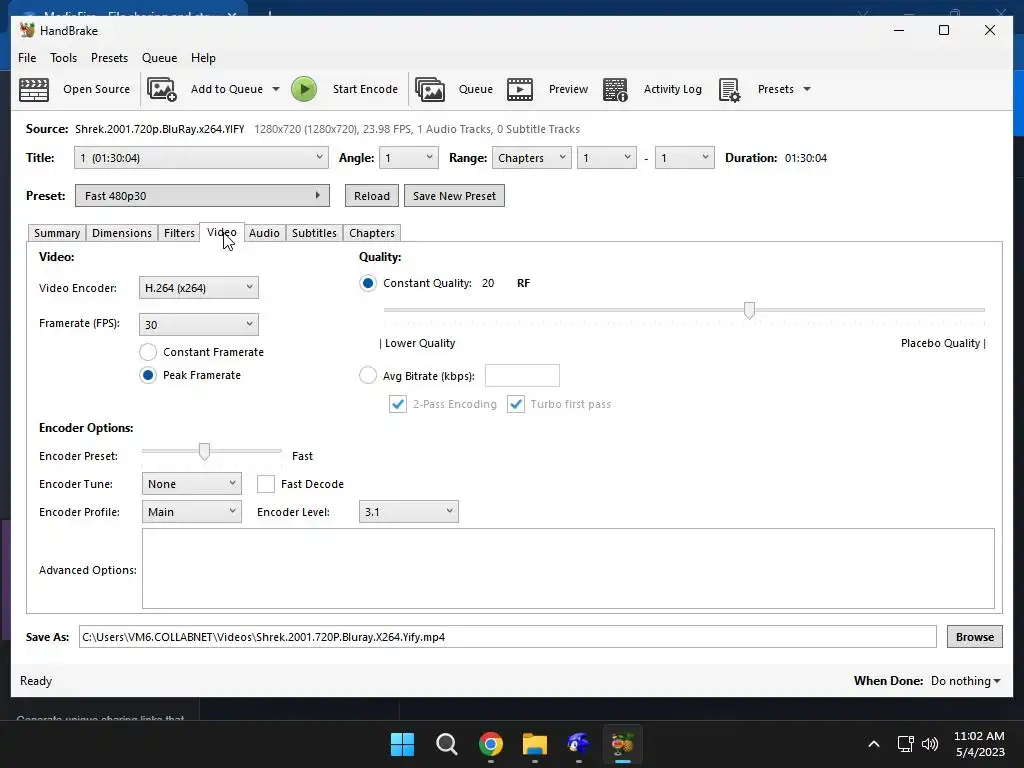Switch to Audio tab
The image size is (1024, 768).
coord(264,233)
